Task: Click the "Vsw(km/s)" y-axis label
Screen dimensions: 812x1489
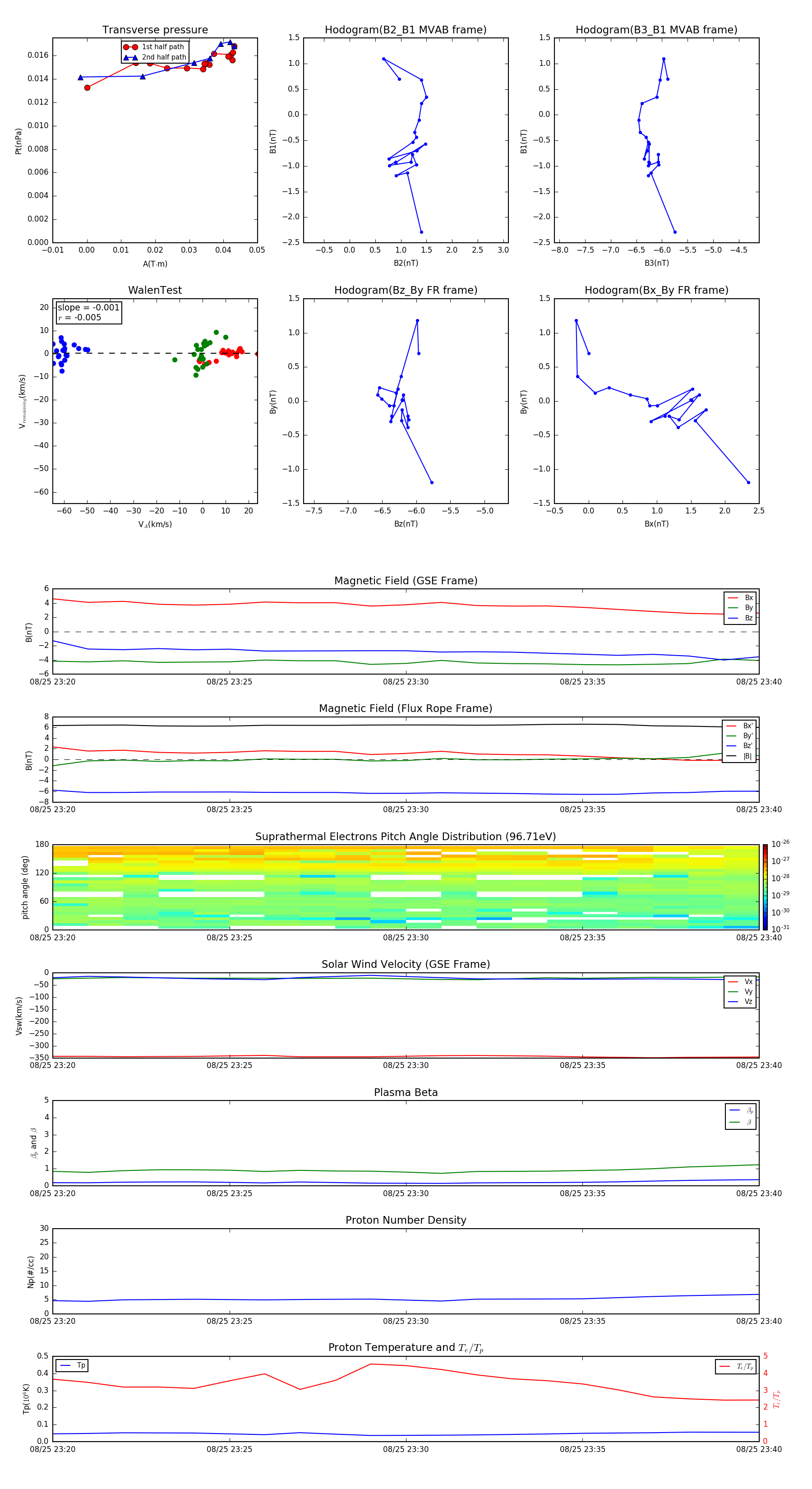Action: [x=18, y=1016]
